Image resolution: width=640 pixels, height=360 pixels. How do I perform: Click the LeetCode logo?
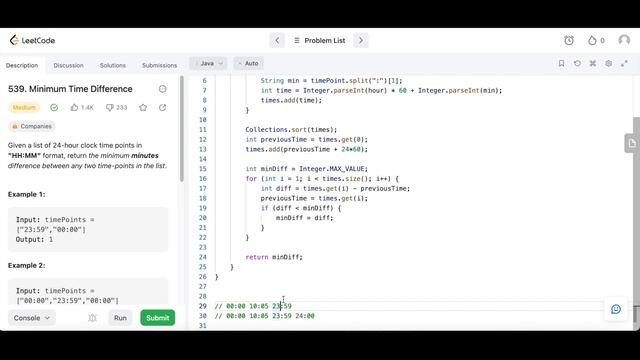click(x=32, y=40)
